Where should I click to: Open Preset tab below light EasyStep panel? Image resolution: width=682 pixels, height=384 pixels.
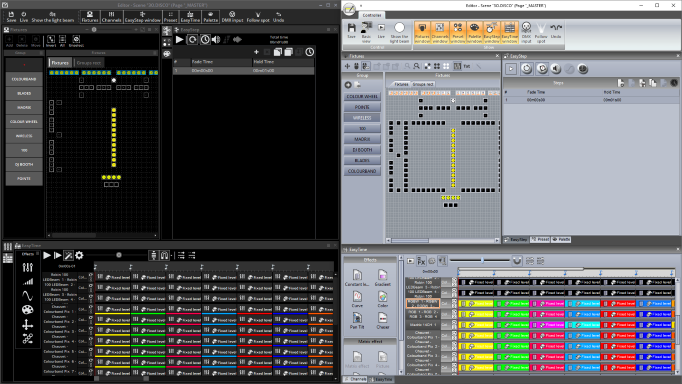(x=540, y=240)
